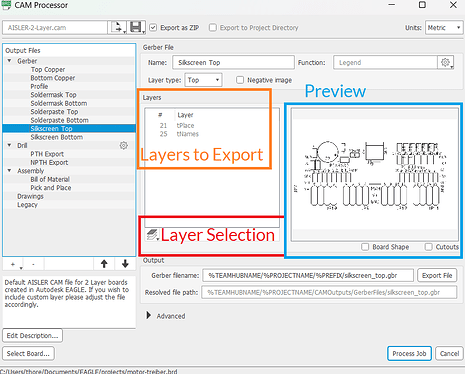The image size is (465, 374).
Task: Select Top Copper output file
Action: click(x=48, y=69)
